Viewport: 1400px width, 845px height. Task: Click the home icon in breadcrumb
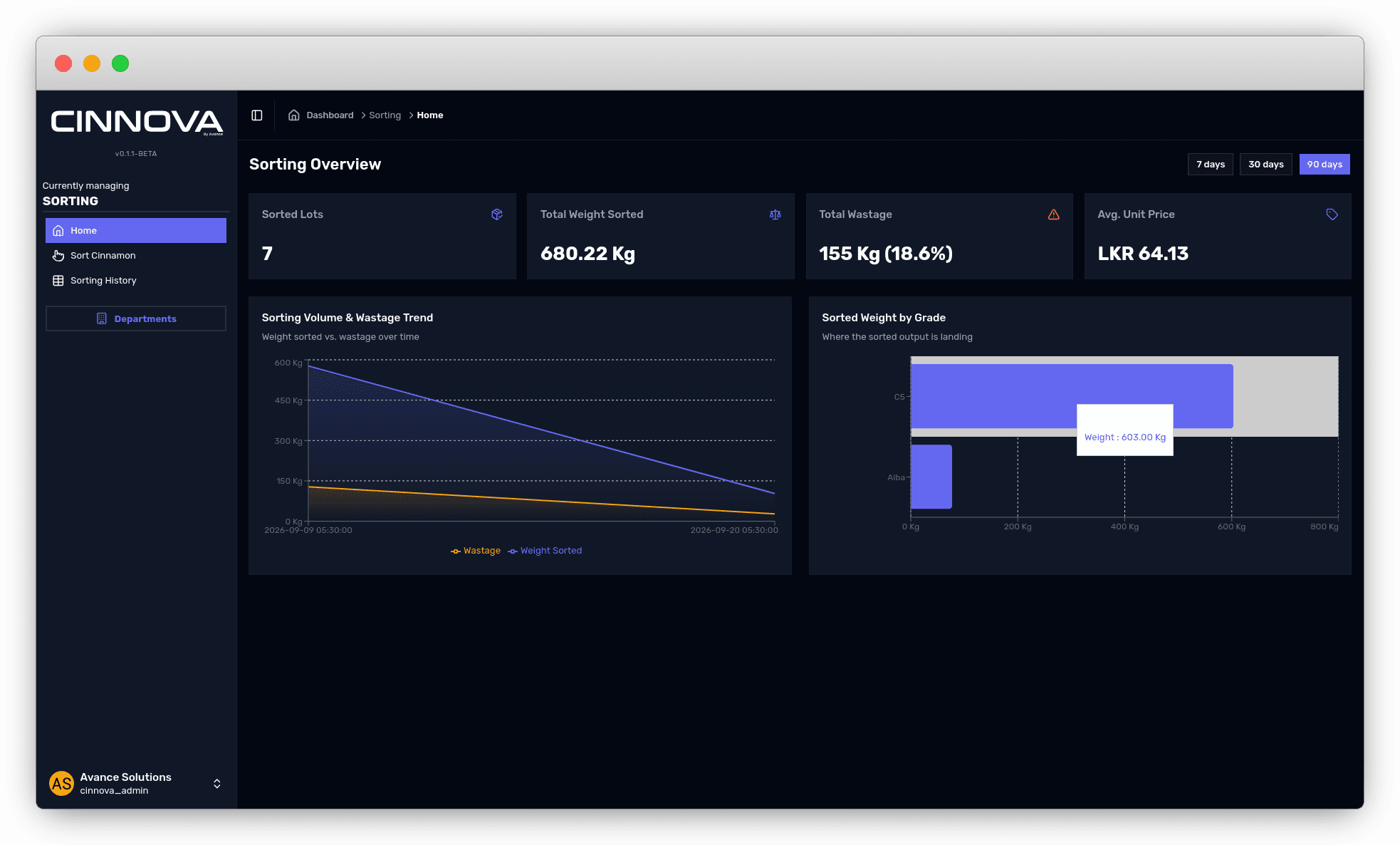click(293, 115)
